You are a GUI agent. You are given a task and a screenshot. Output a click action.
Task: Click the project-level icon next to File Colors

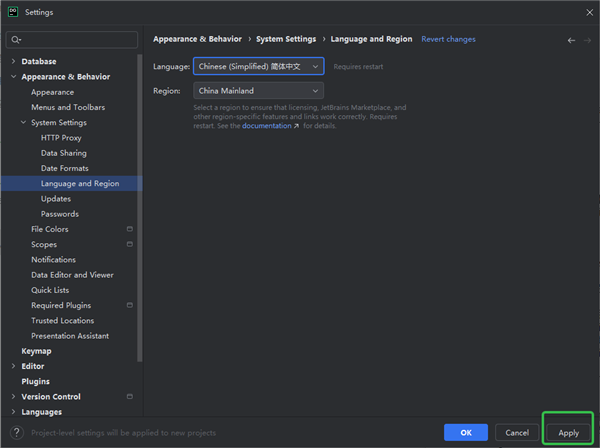point(129,229)
